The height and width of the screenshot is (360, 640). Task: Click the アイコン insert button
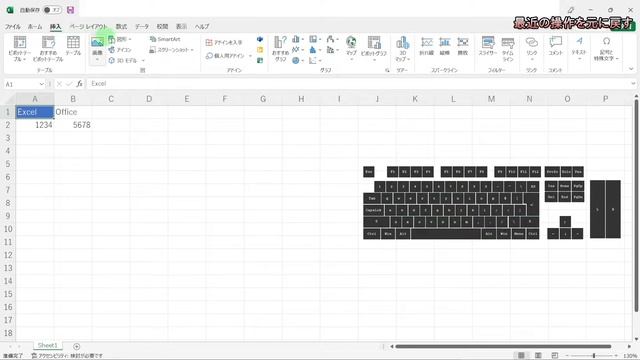coord(120,50)
